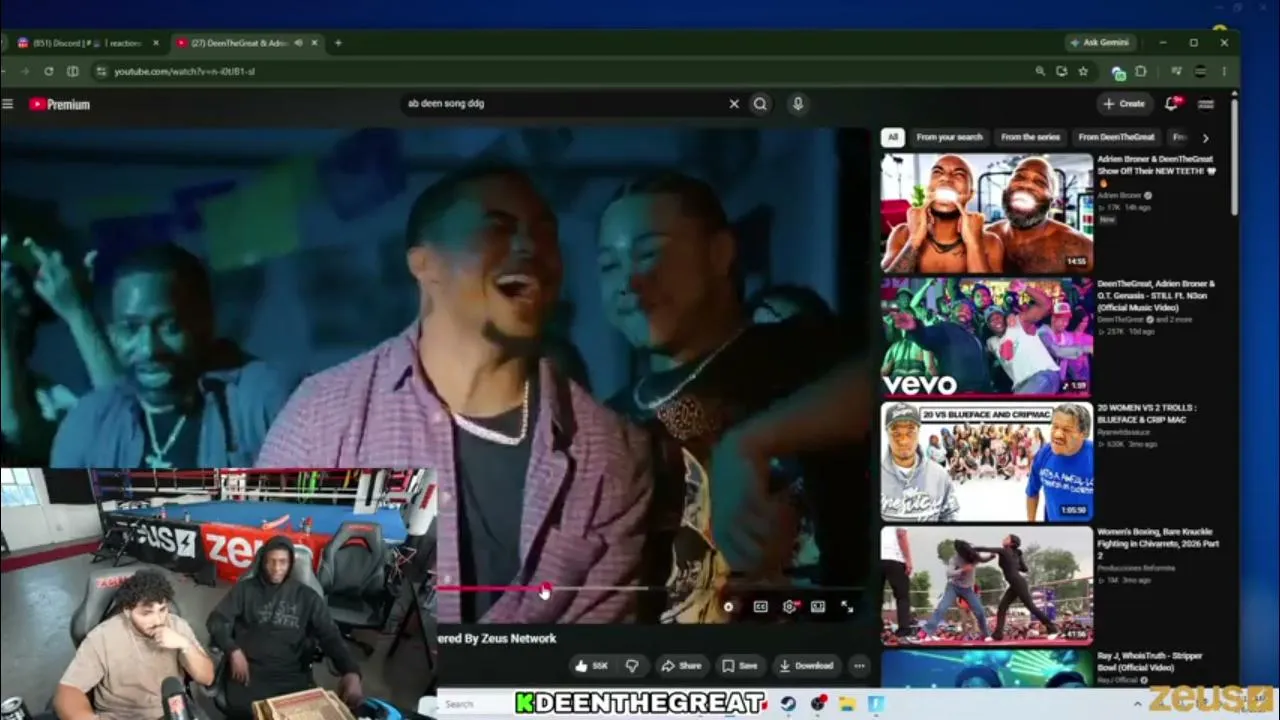This screenshot has height=720, width=1280.
Task: Open Chrome's three-dot menu
Action: point(1225,72)
